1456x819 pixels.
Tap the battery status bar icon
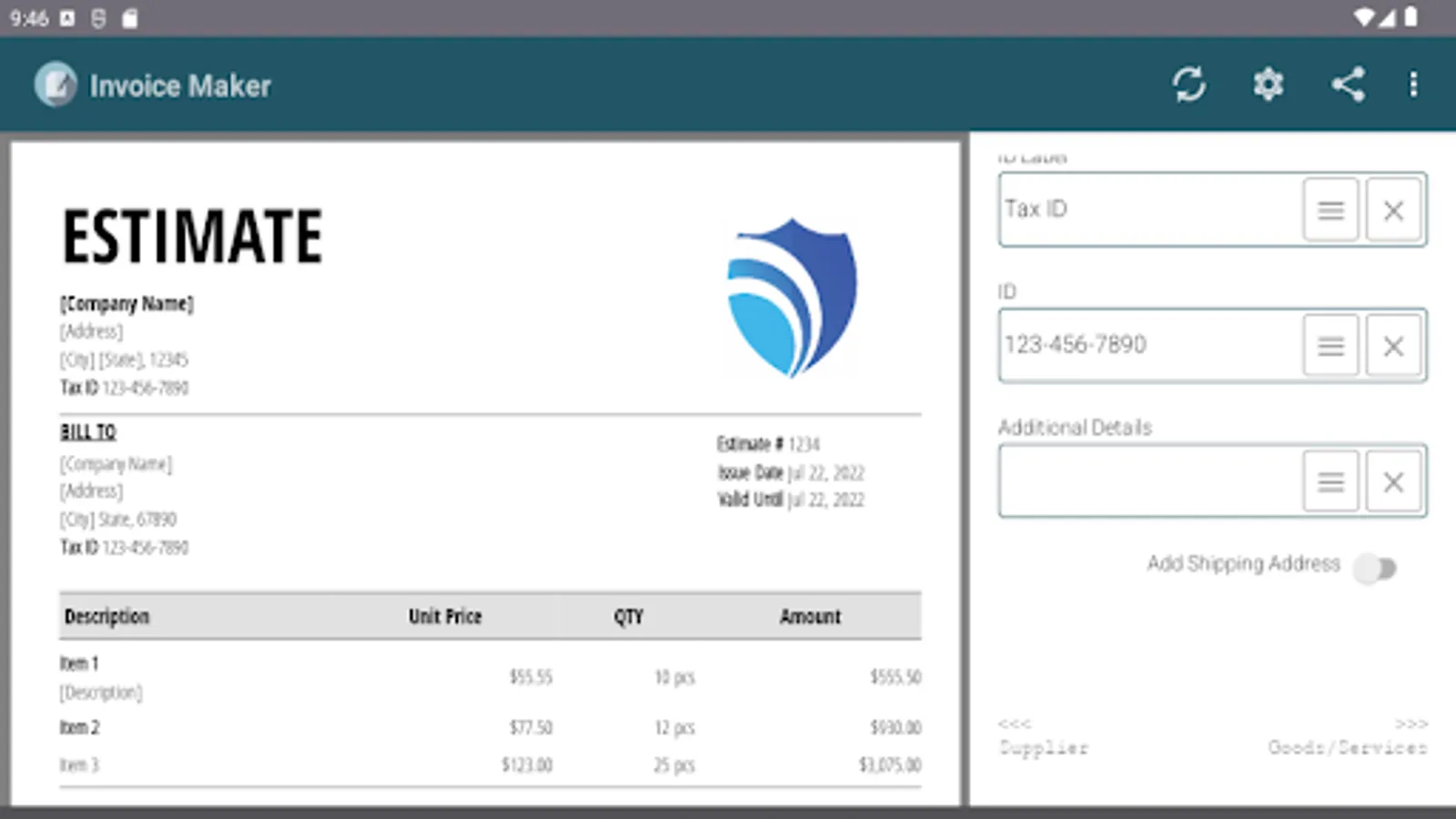pyautogui.click(x=1410, y=17)
